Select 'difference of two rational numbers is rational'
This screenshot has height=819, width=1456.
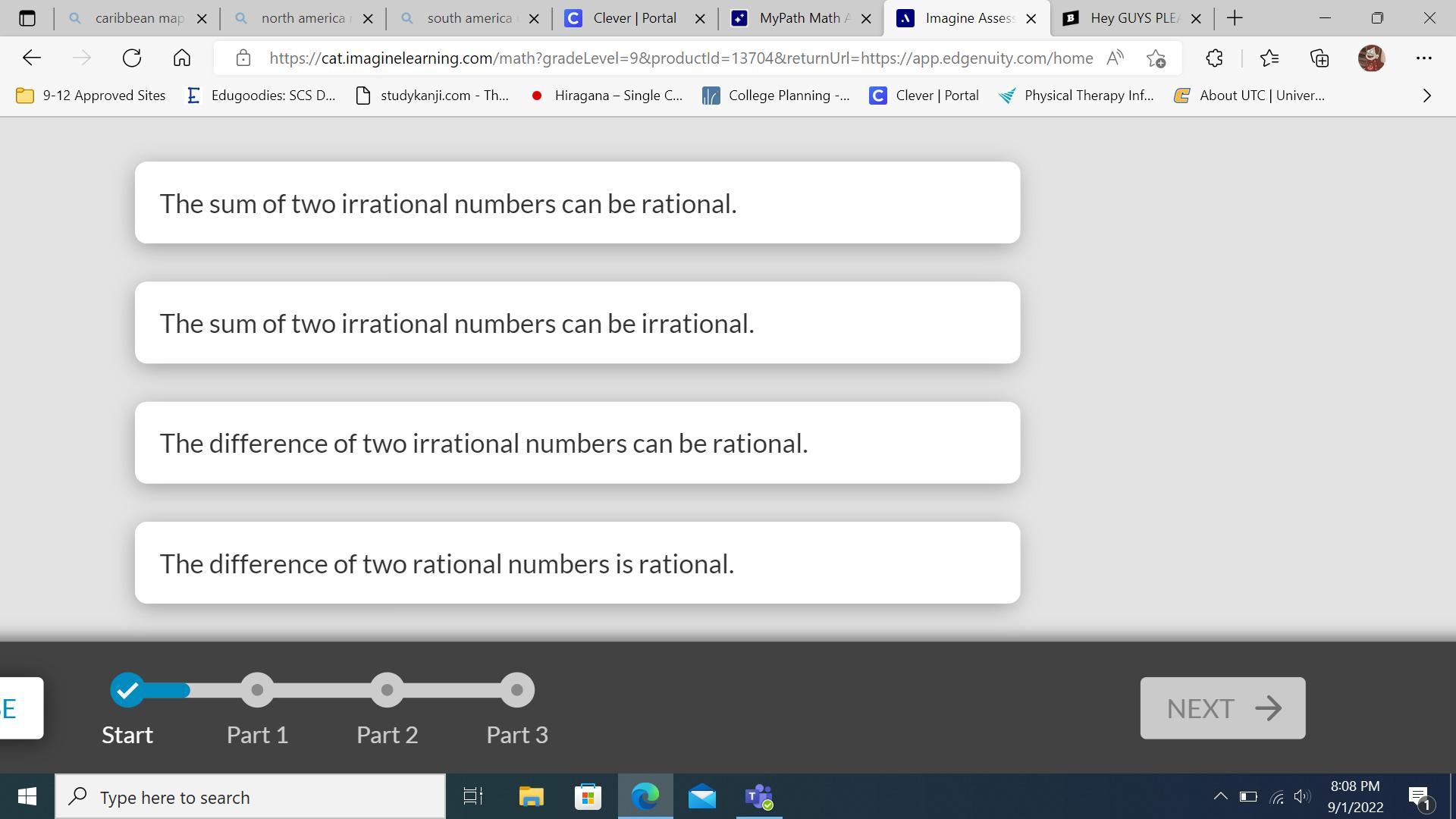click(x=577, y=563)
